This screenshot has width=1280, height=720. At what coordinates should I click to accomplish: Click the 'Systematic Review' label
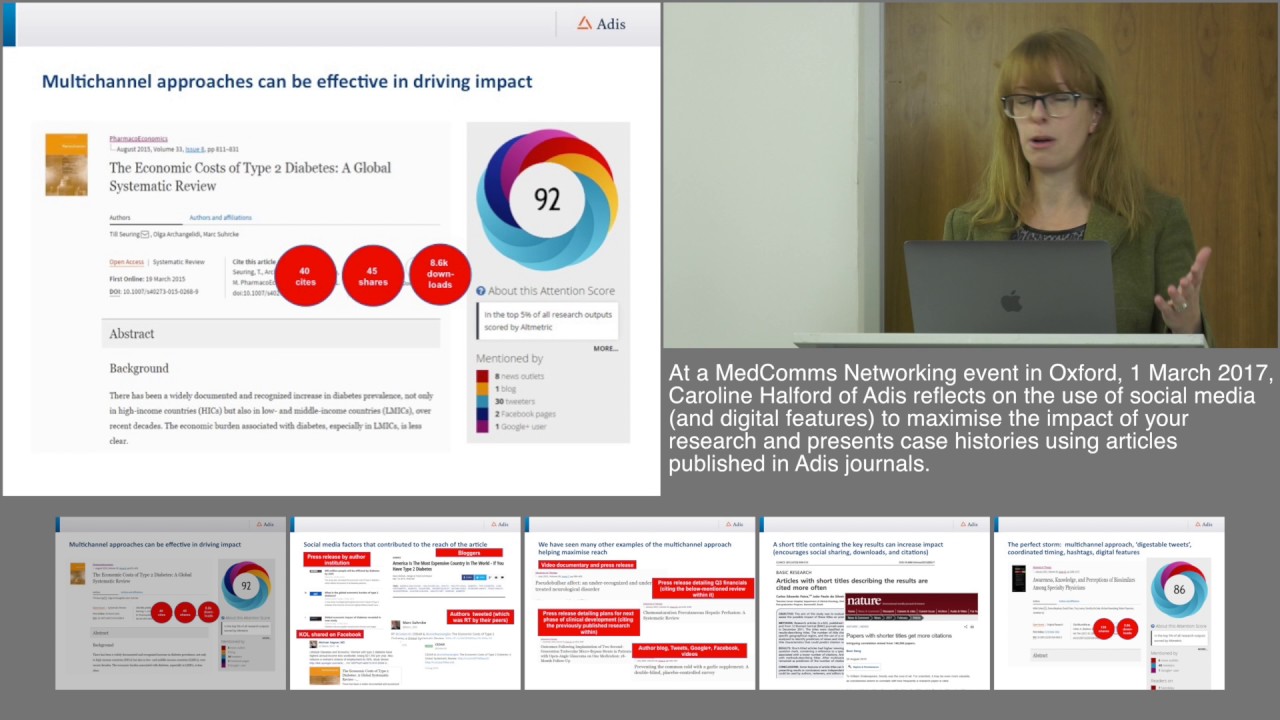(x=178, y=262)
